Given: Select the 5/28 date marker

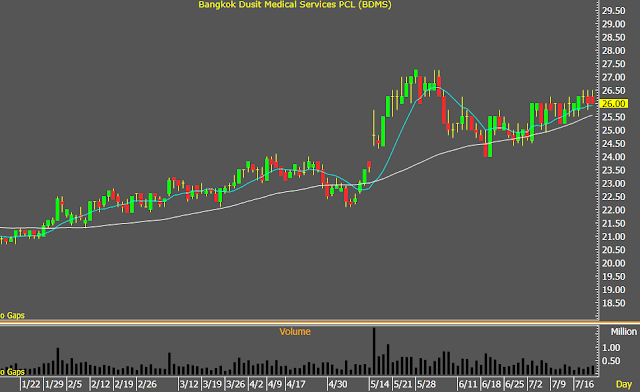Looking at the screenshot, I should (426, 384).
